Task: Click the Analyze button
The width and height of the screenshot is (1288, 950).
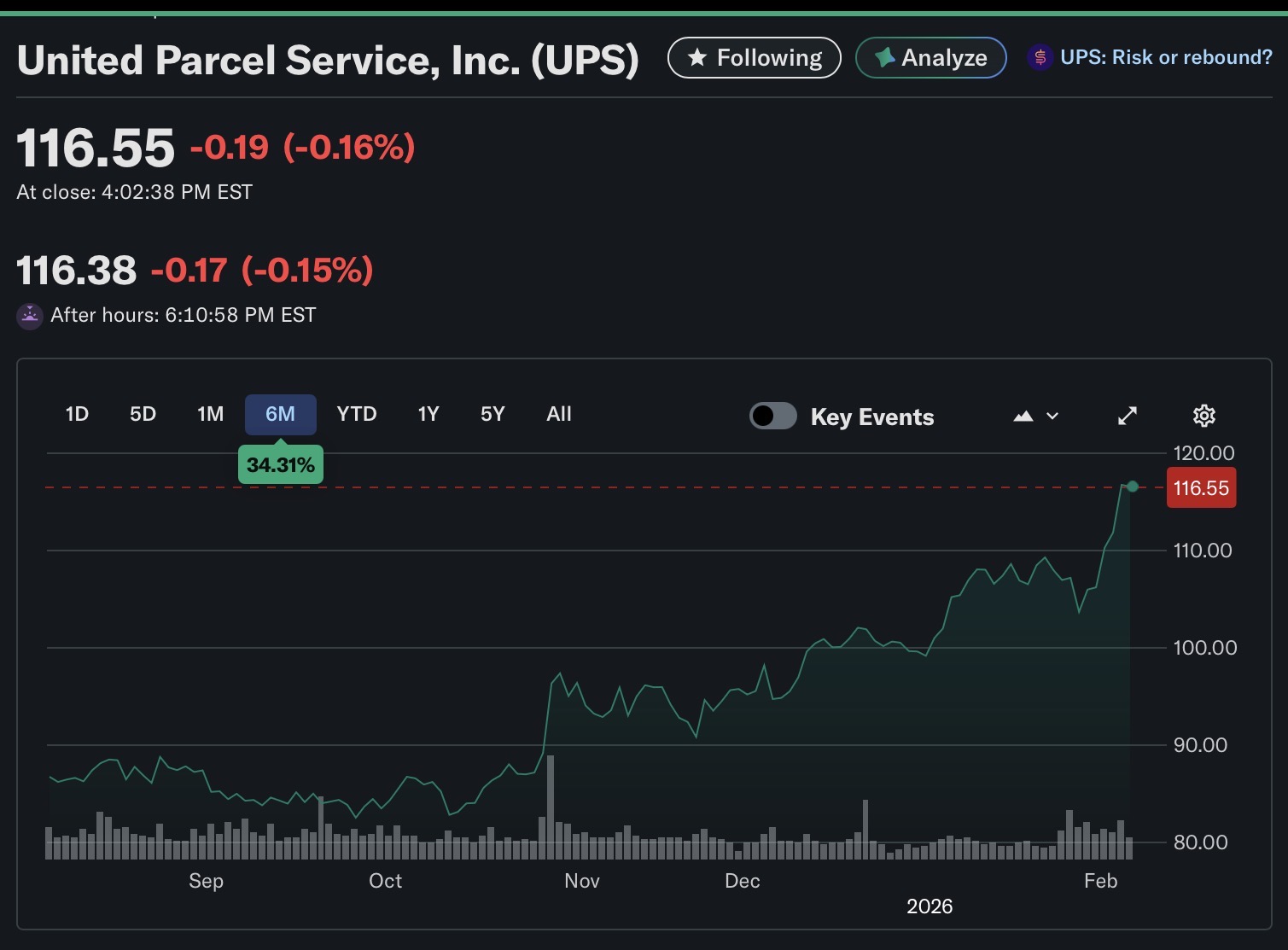Action: 930,58
